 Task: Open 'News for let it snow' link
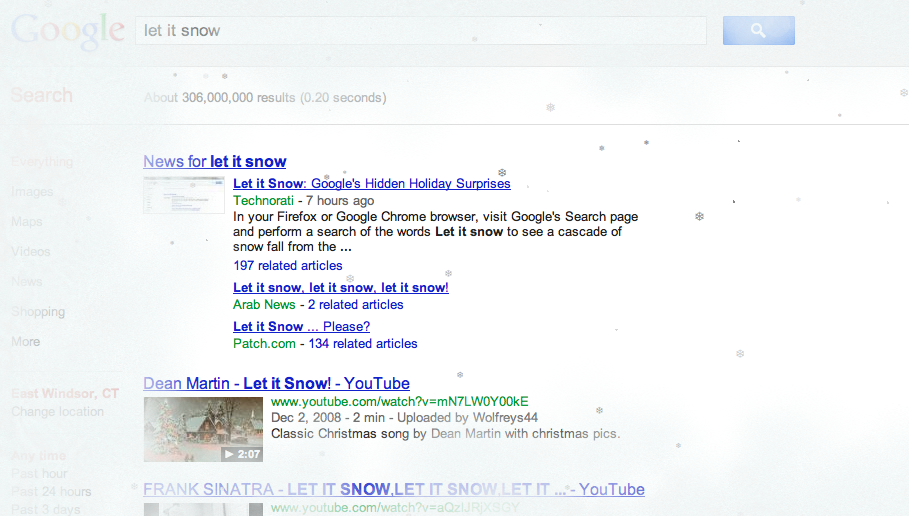click(x=214, y=162)
